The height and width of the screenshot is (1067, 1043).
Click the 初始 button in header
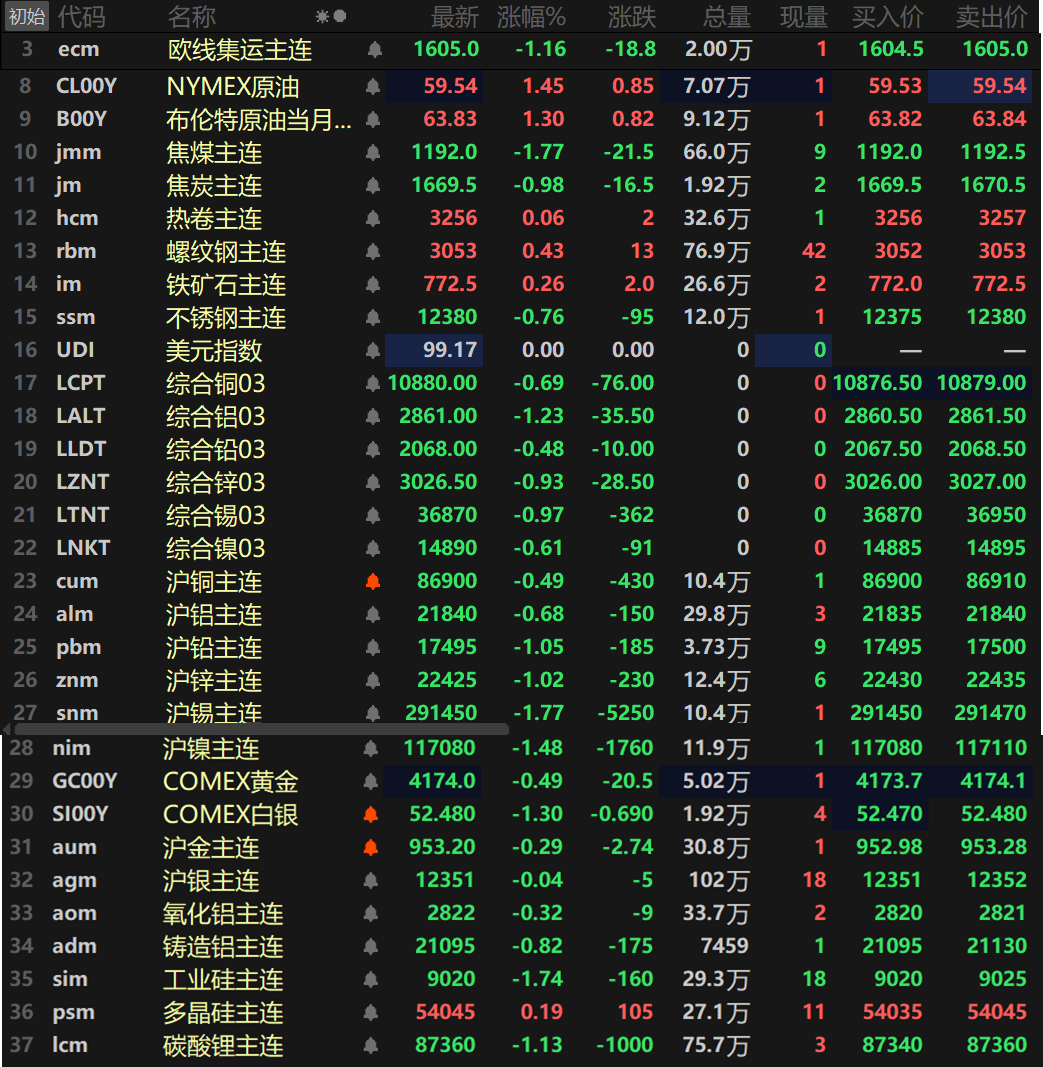(x=26, y=16)
